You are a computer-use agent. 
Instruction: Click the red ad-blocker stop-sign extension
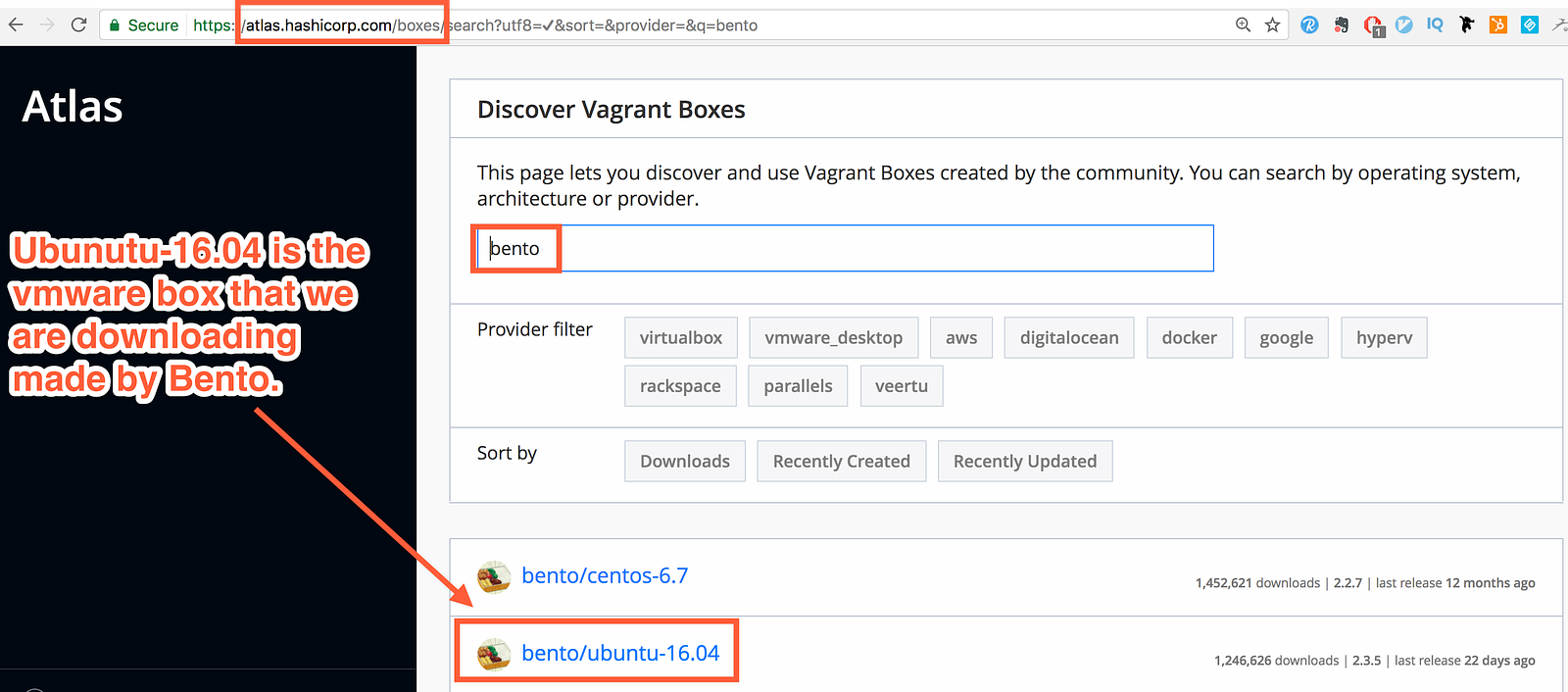click(1373, 25)
